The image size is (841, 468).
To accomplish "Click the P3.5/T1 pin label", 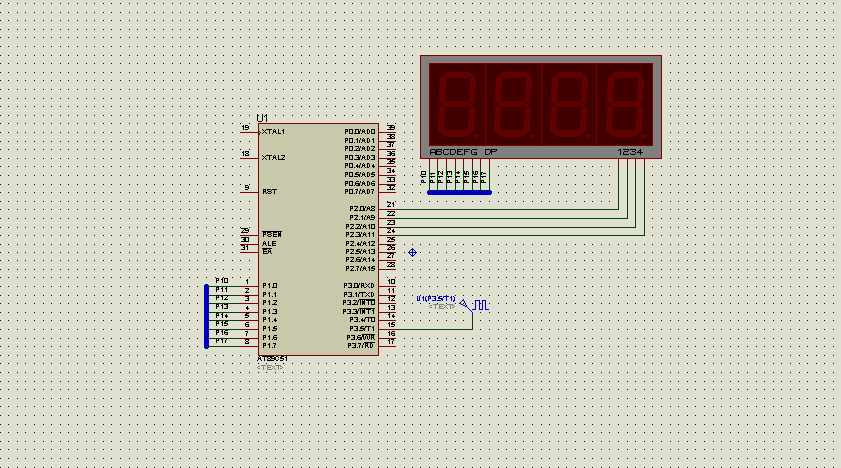I will click(362, 329).
